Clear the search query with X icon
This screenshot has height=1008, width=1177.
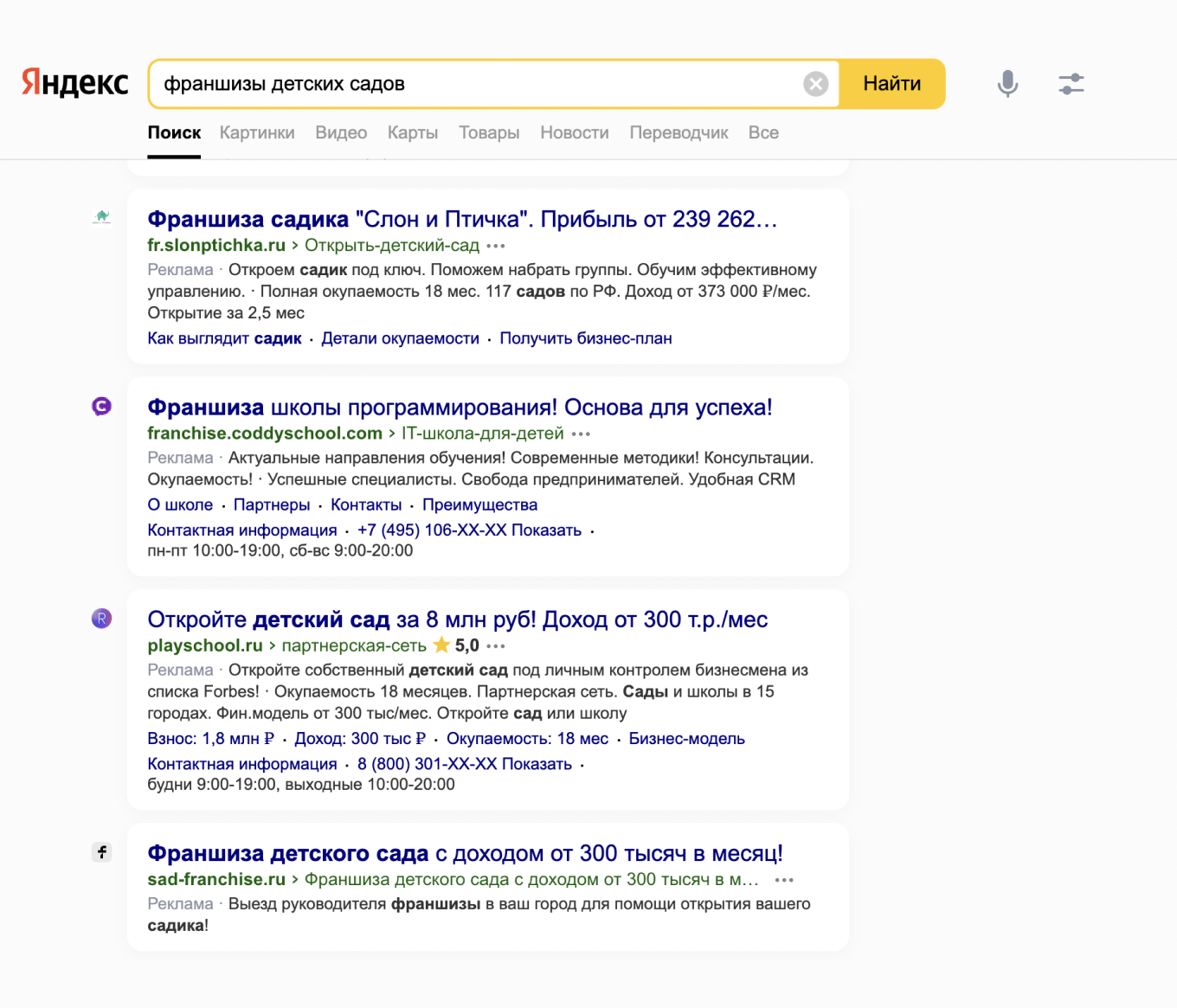(x=815, y=84)
